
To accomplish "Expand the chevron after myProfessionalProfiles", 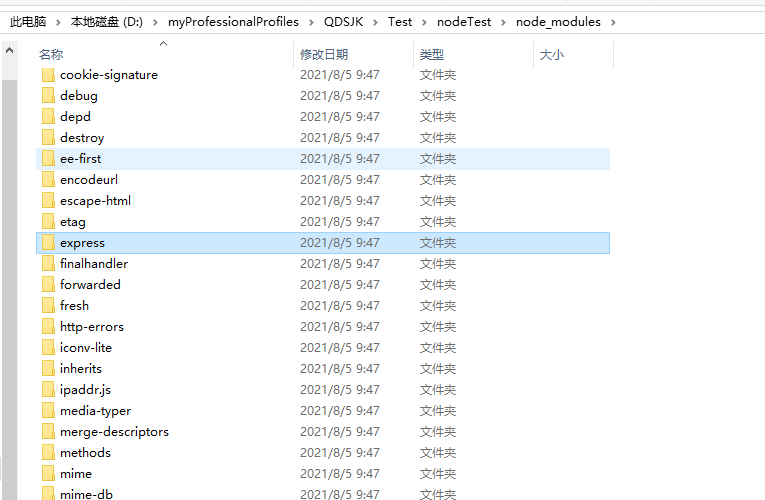I will coord(311,22).
